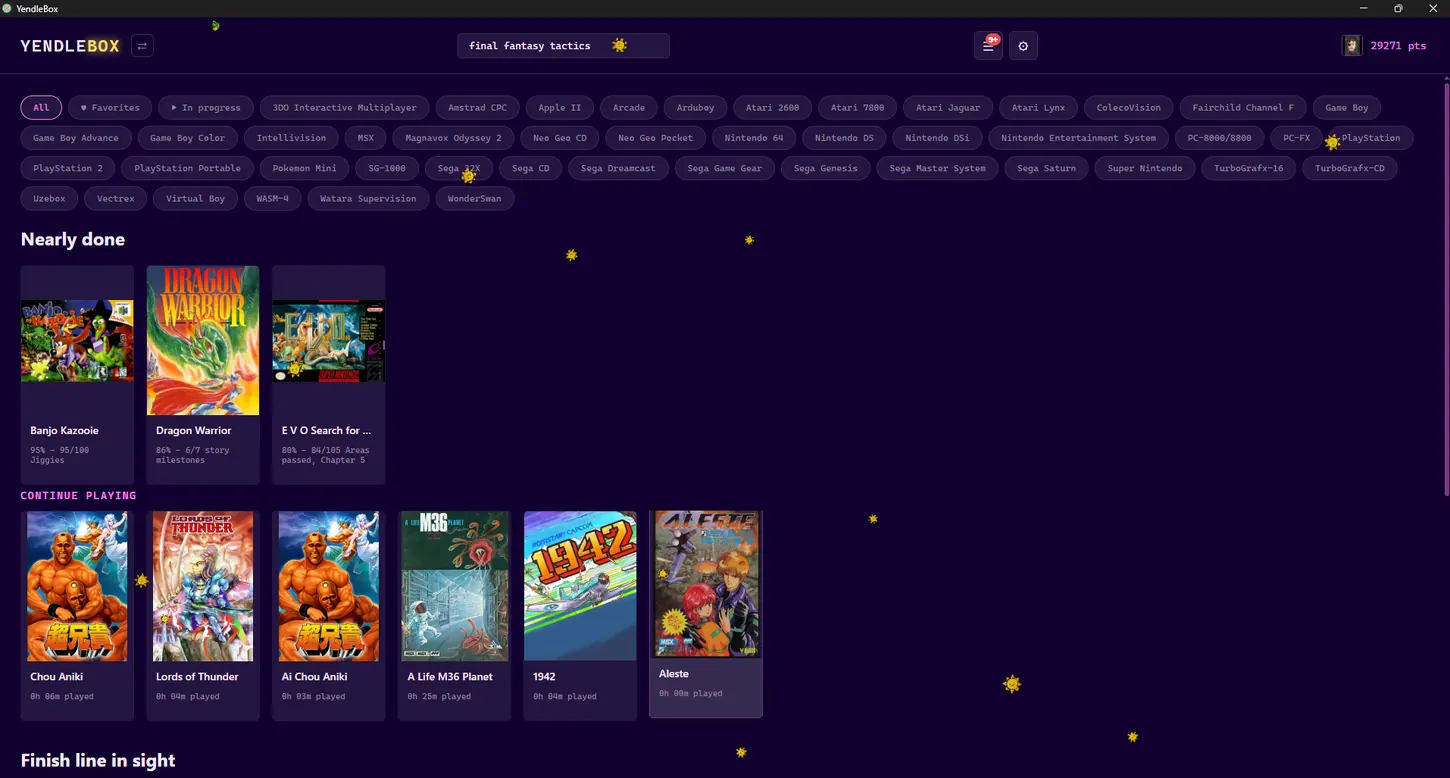1450x778 pixels.
Task: Choose the WASM-4 filter
Action: [x=273, y=198]
